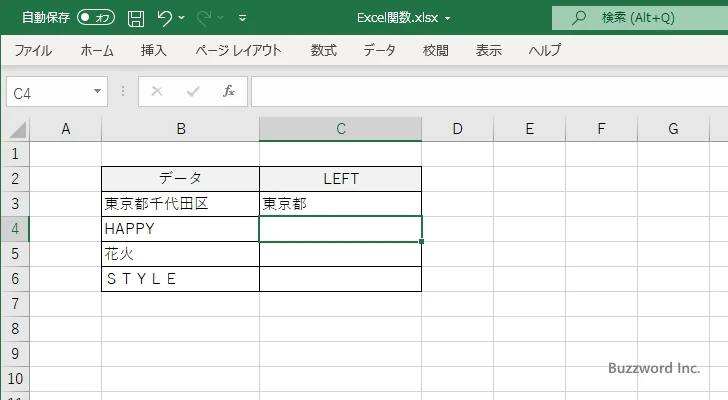Click empty cell C5 beside 花火

click(x=341, y=254)
